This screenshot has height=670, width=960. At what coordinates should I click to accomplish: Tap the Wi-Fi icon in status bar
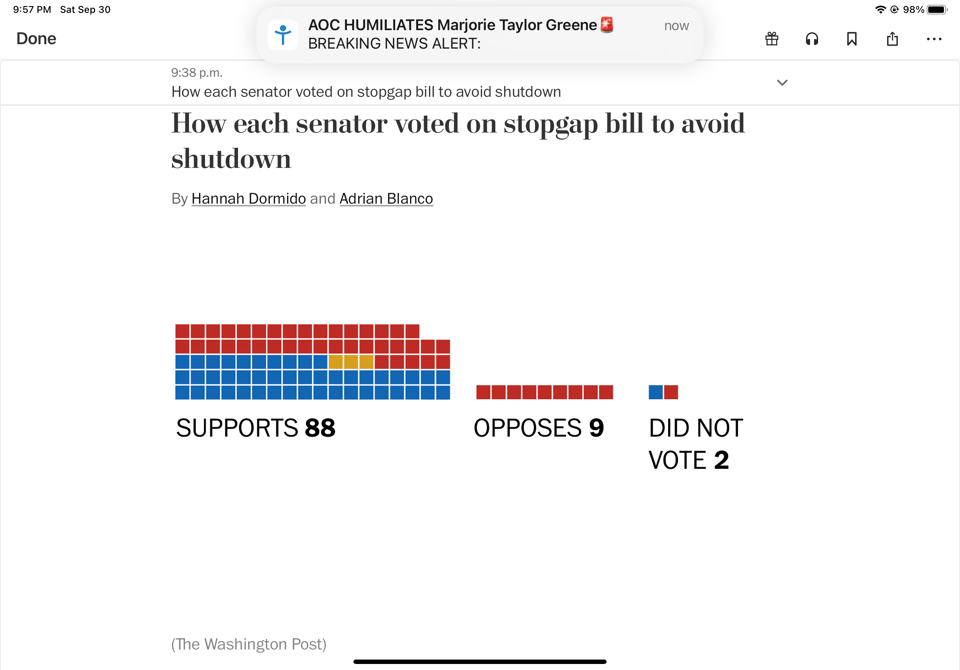pos(880,10)
